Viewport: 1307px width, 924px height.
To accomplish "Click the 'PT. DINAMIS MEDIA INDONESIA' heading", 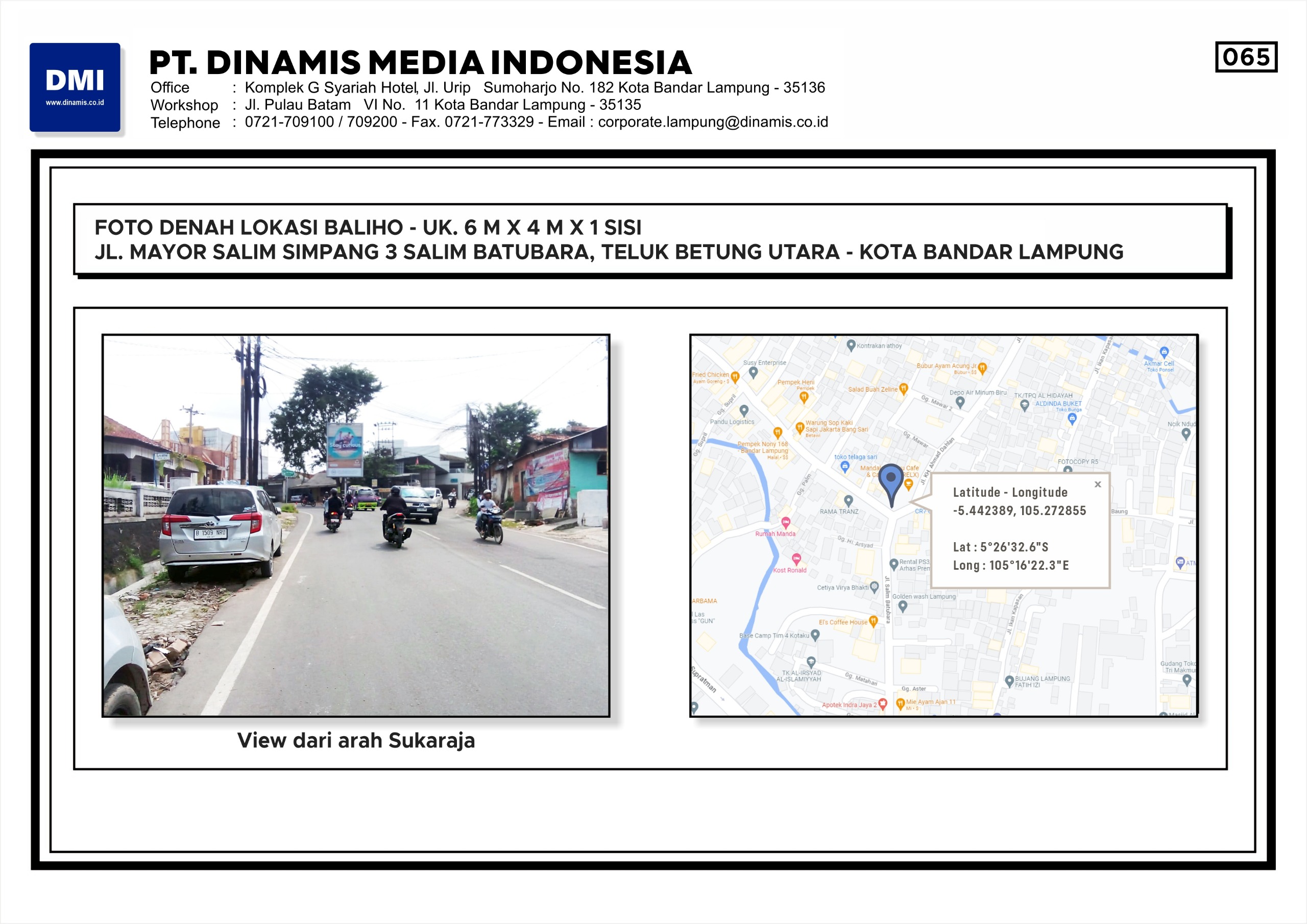I will pyautogui.click(x=421, y=62).
